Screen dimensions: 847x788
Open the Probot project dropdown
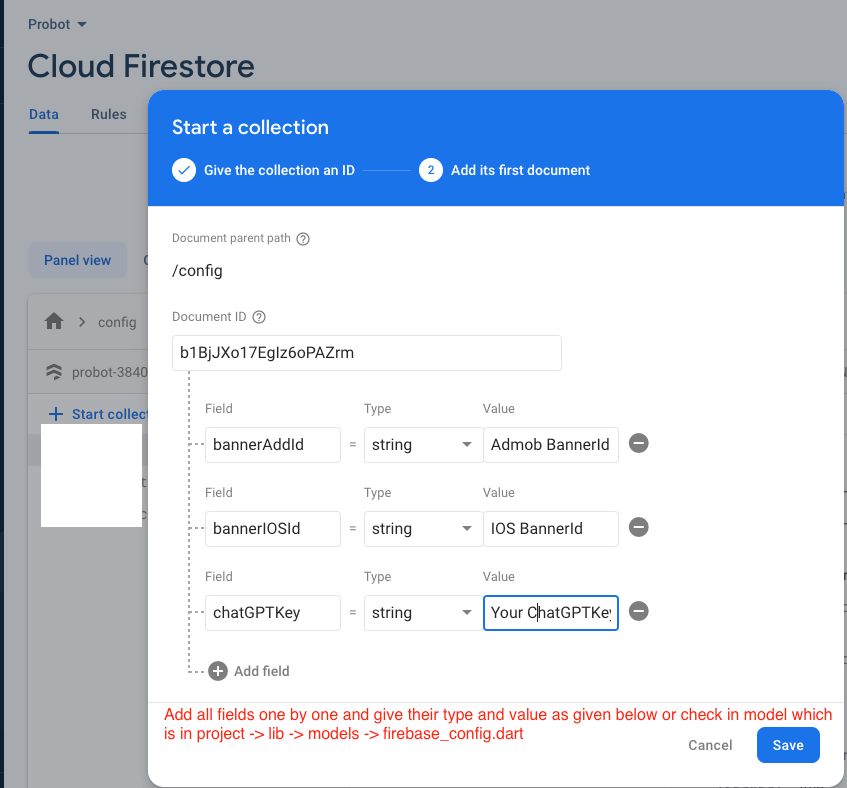(x=57, y=23)
